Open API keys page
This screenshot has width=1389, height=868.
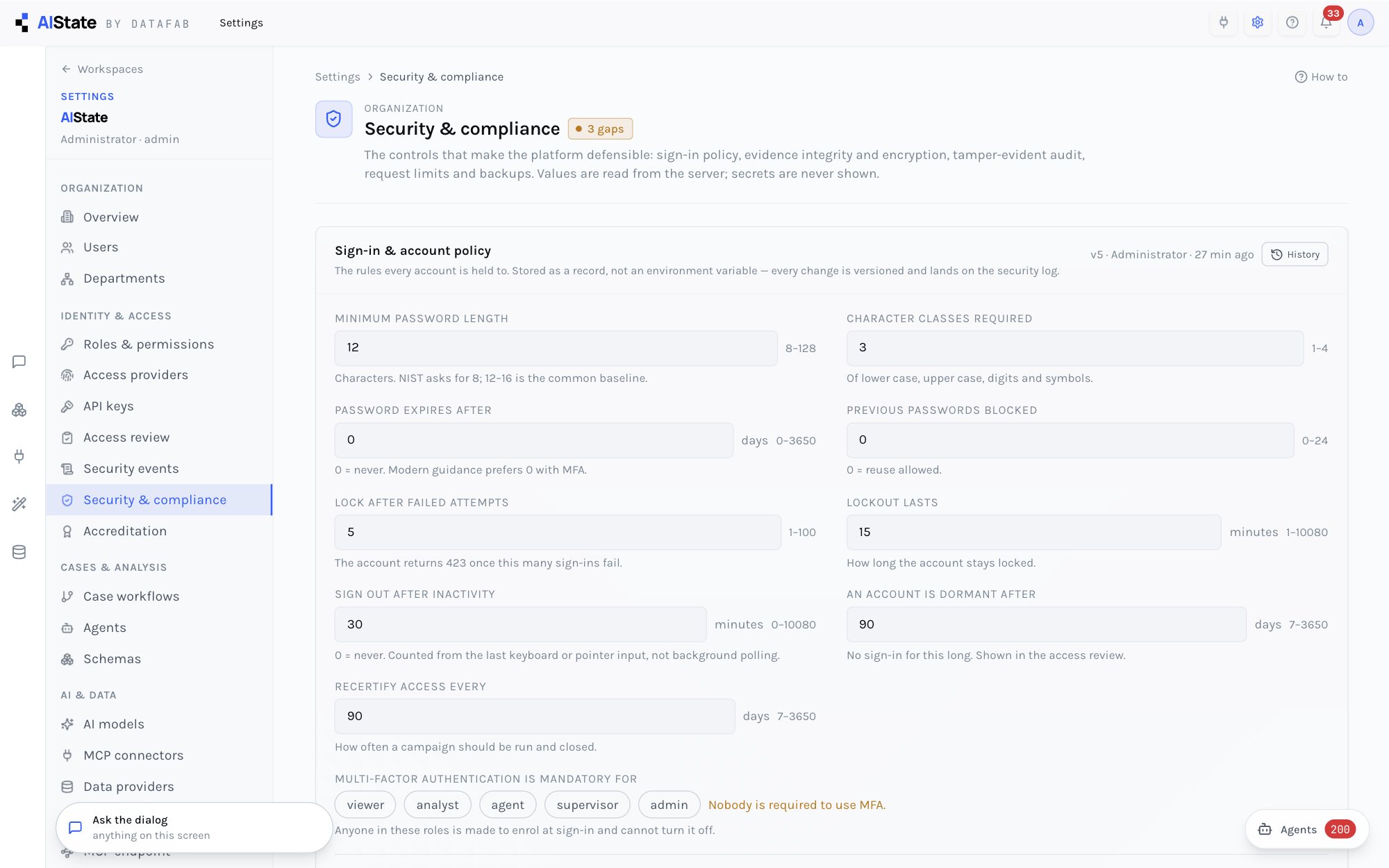pyautogui.click(x=159, y=406)
